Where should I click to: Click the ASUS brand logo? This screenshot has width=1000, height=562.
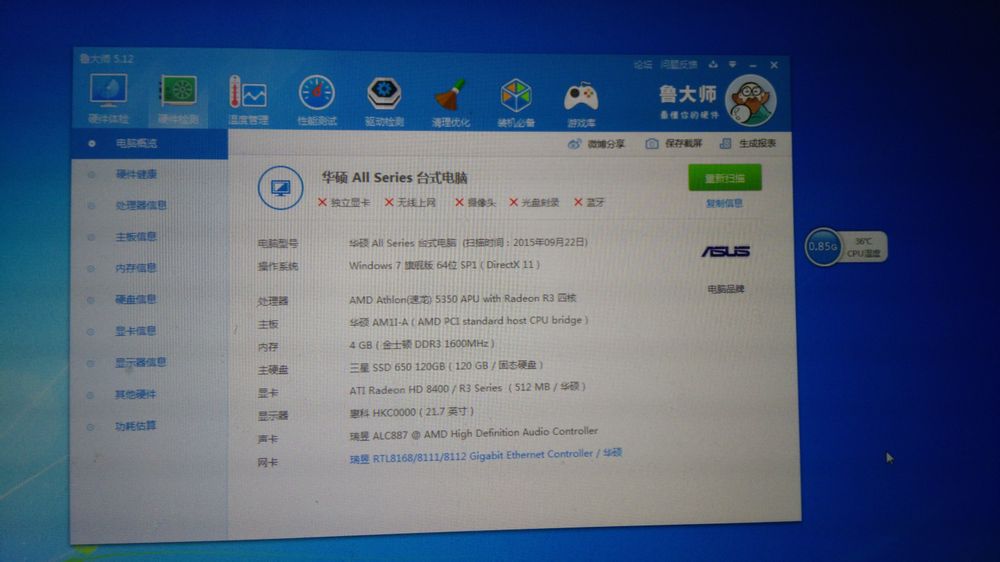[725, 251]
